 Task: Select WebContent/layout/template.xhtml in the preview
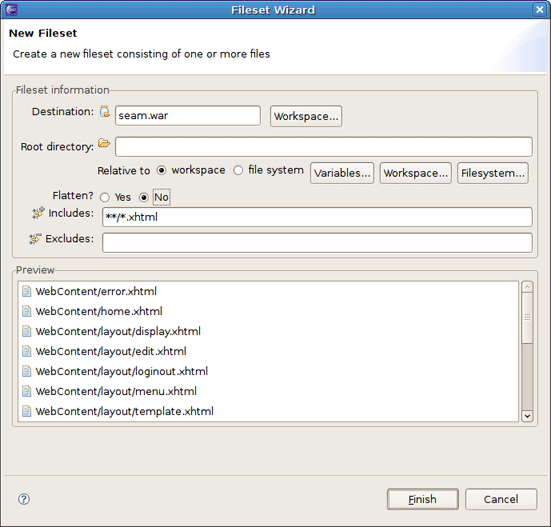[x=124, y=411]
